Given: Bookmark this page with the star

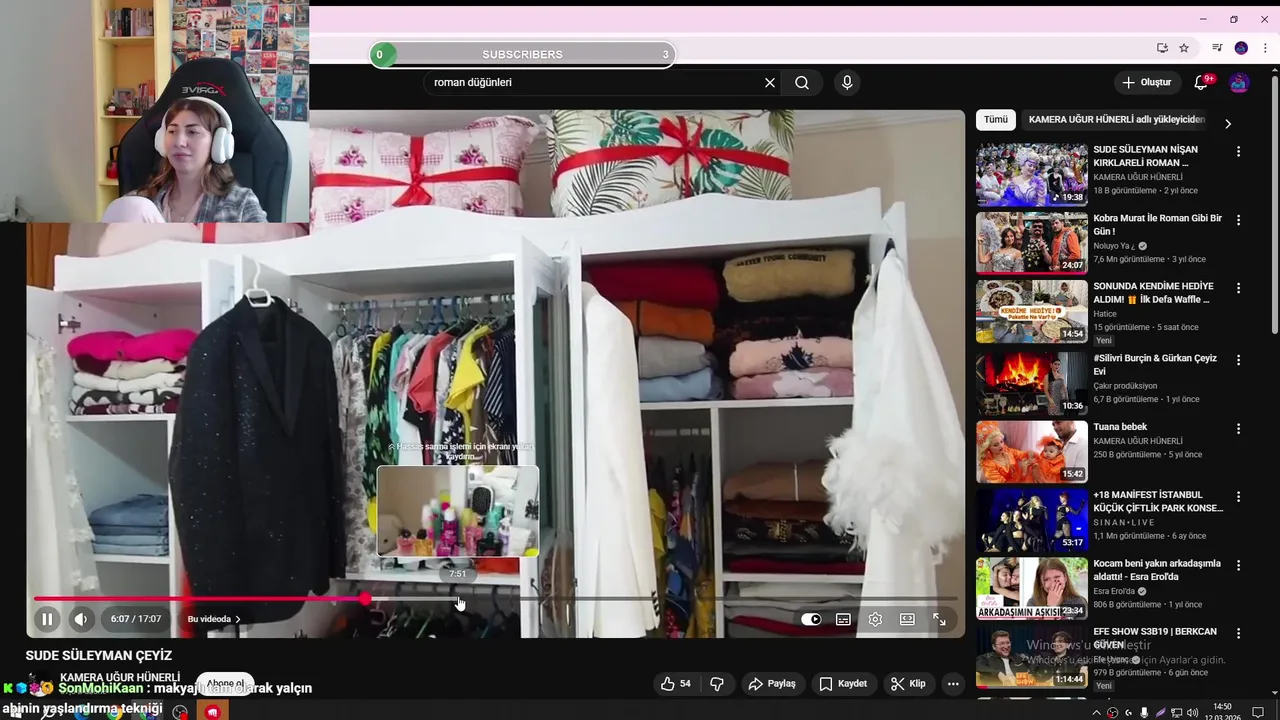Looking at the screenshot, I should point(1184,48).
